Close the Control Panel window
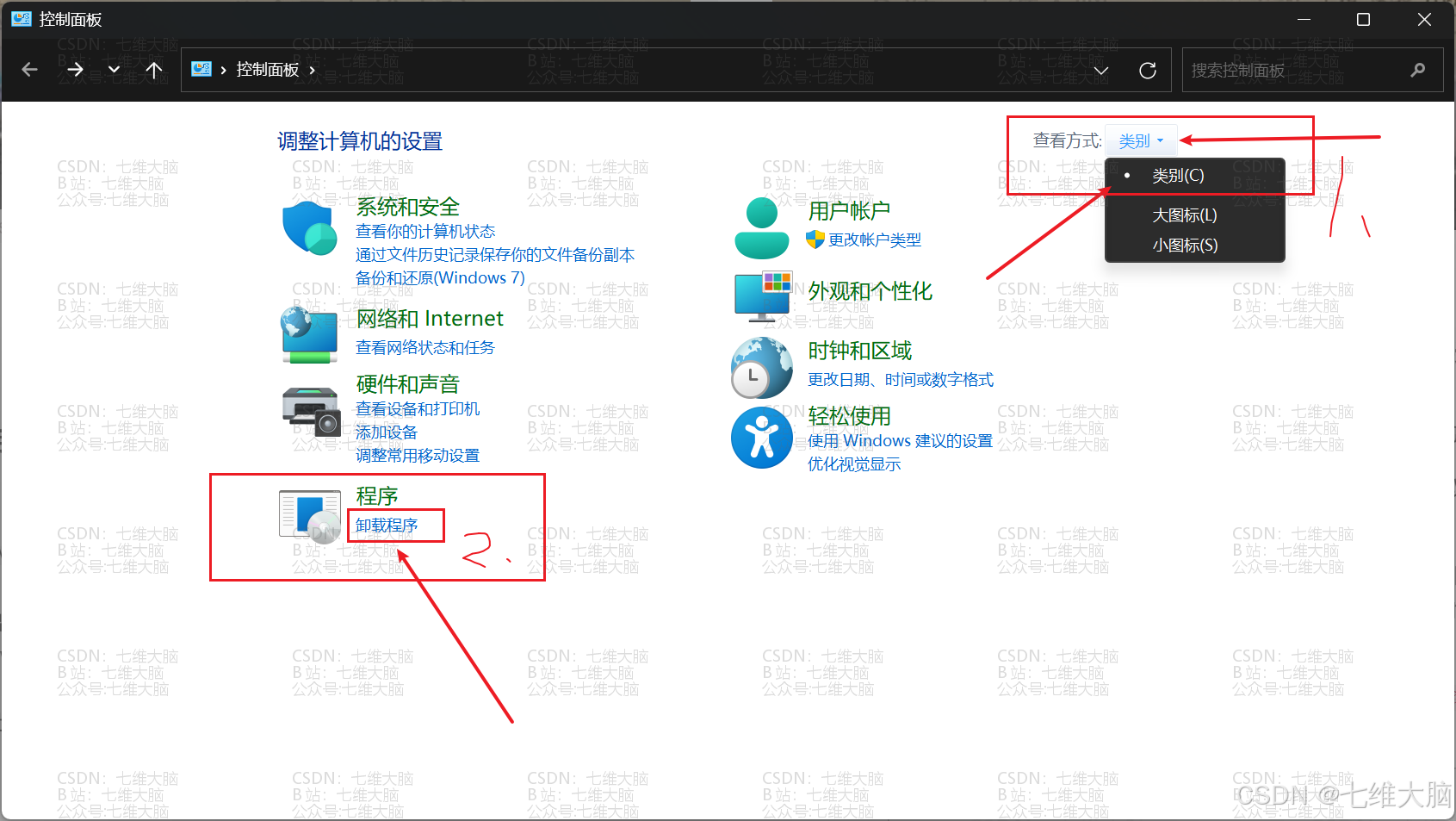The width and height of the screenshot is (1456, 821). (x=1424, y=19)
